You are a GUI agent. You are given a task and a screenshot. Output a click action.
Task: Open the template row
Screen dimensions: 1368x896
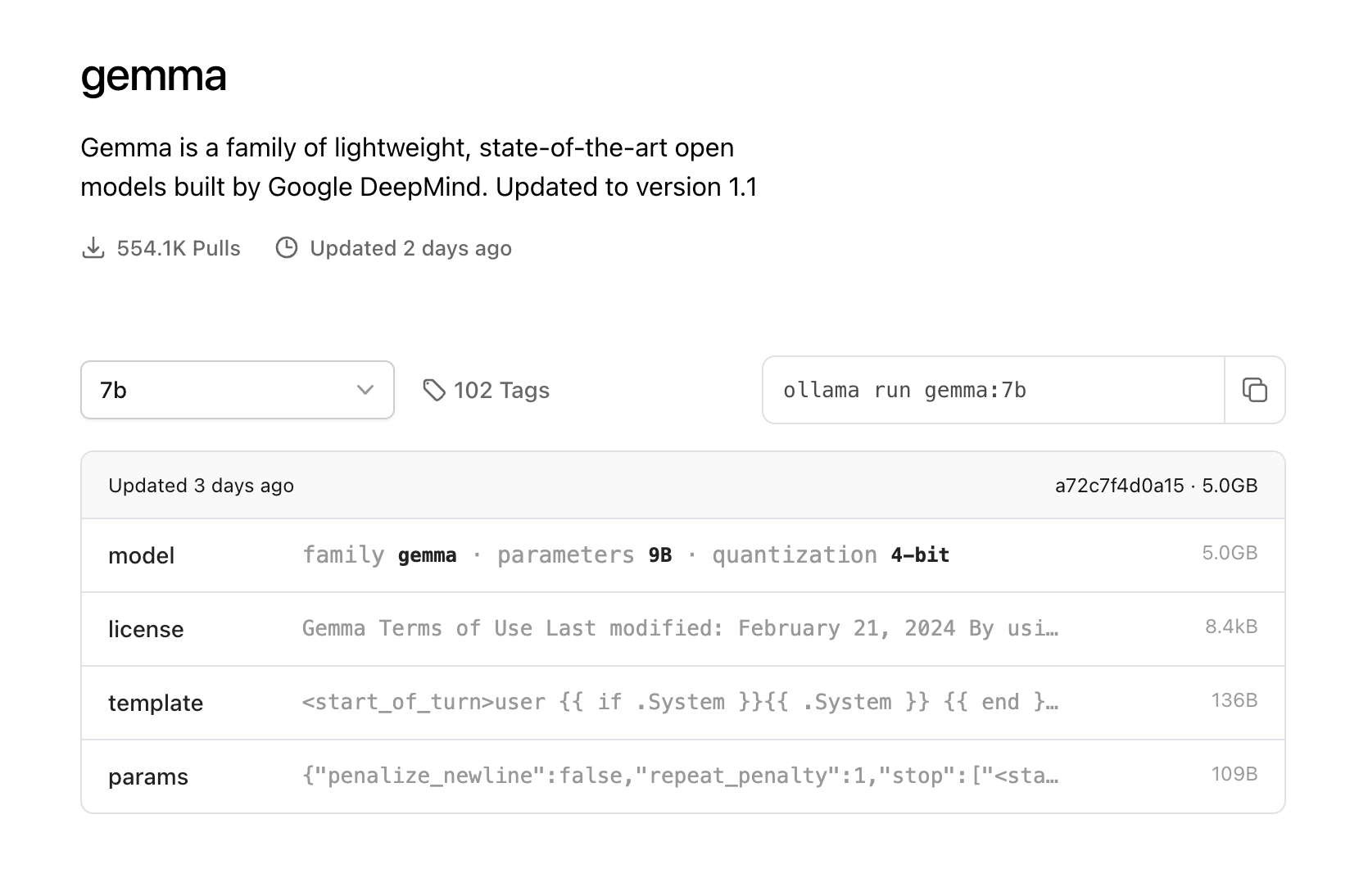point(683,703)
